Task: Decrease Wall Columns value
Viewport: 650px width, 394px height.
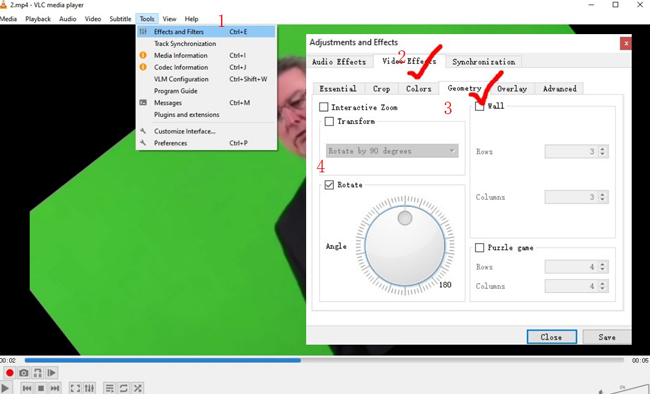Action: 603,200
